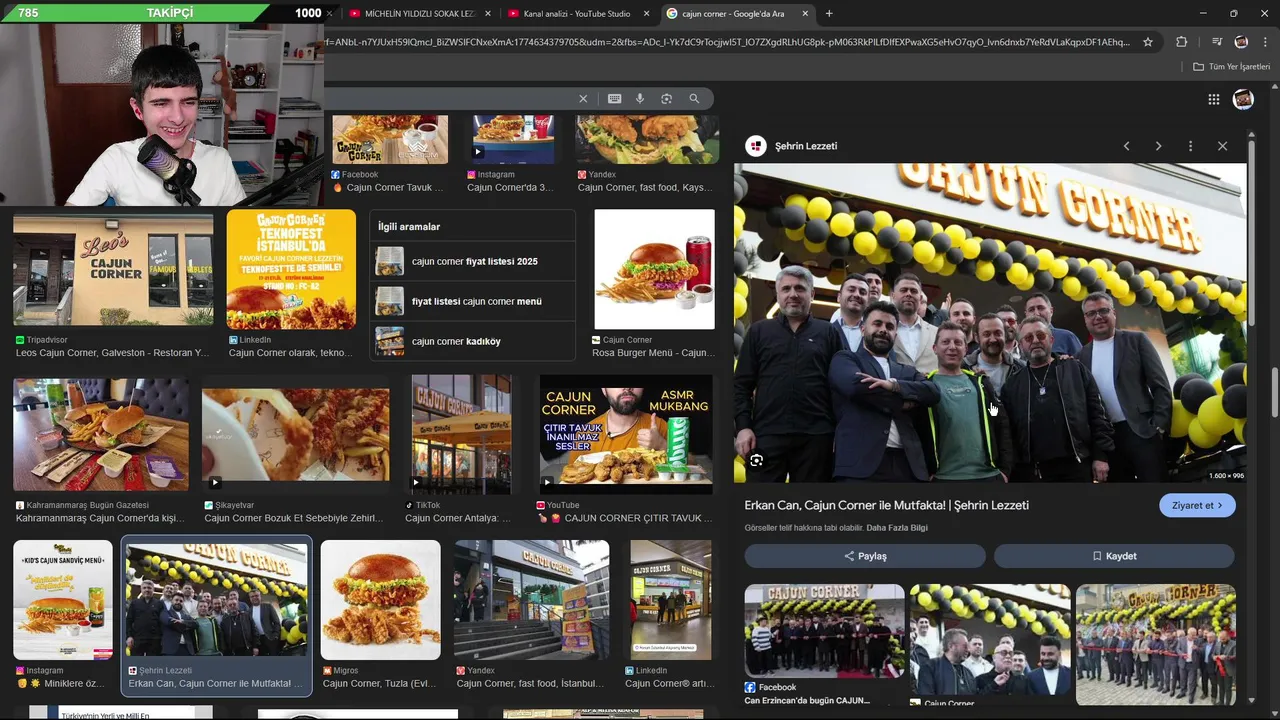
Task: Close the cajun corner Google tab
Action: click(x=804, y=14)
